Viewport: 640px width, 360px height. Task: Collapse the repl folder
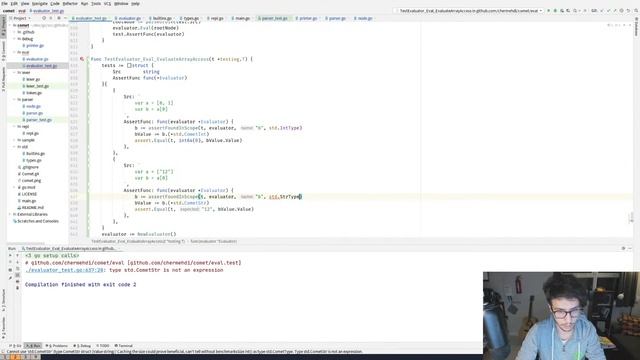(x=14, y=127)
